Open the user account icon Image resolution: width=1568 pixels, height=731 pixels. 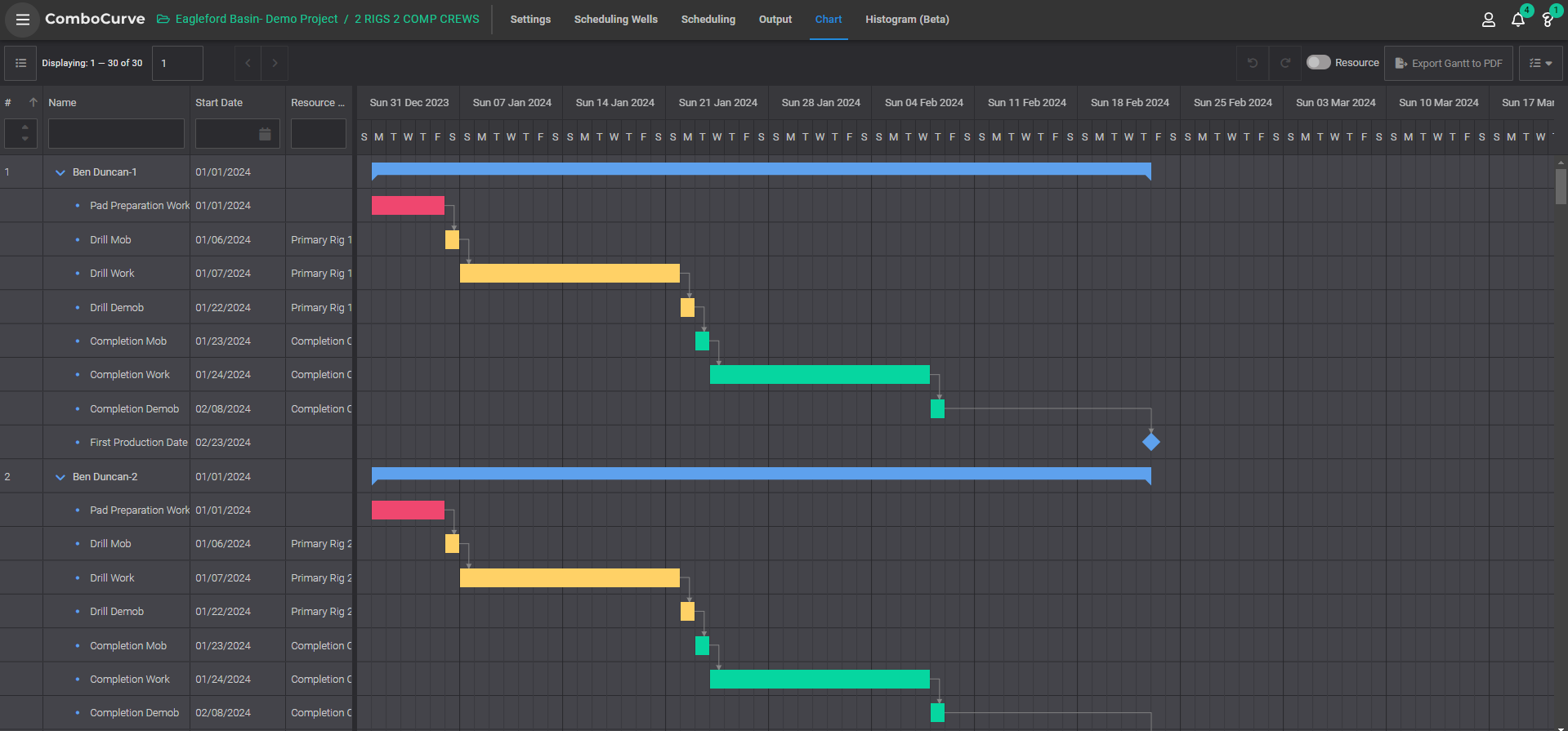1488,20
